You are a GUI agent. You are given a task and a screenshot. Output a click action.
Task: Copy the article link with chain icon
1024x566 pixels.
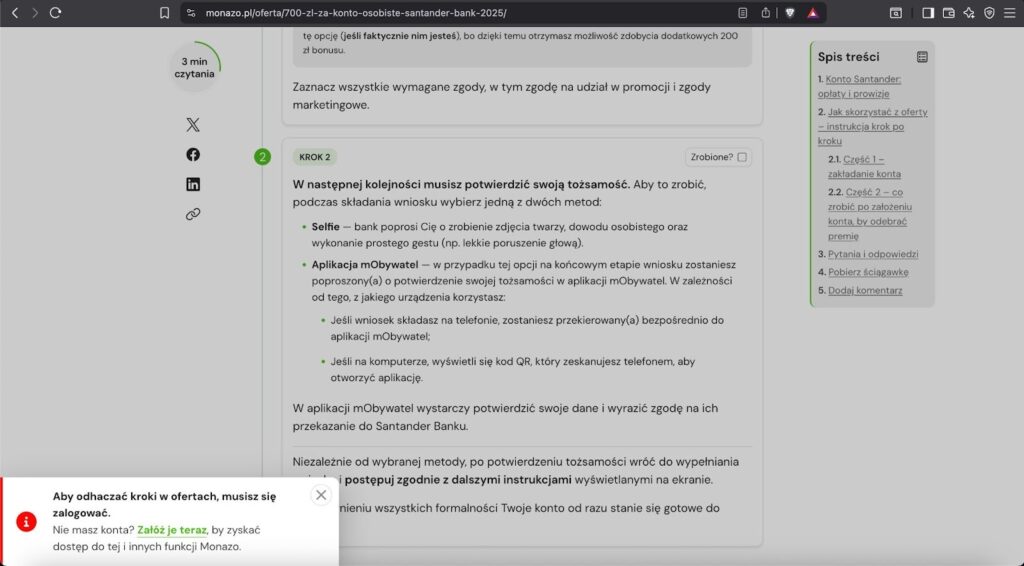click(193, 214)
